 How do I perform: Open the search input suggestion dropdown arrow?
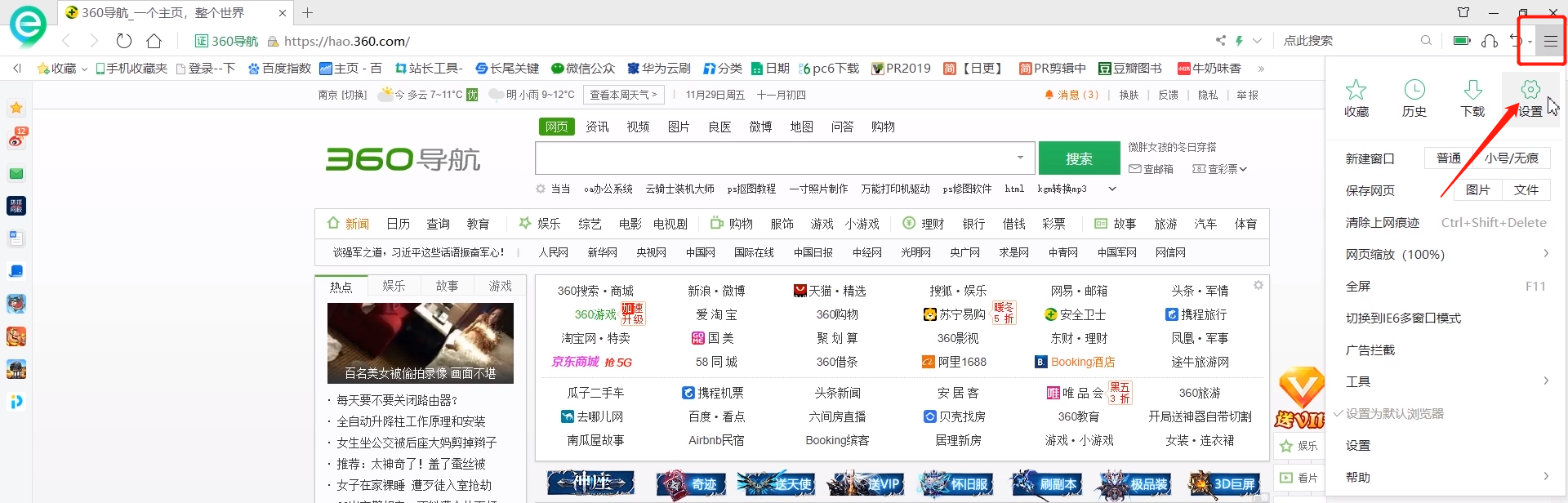1020,158
